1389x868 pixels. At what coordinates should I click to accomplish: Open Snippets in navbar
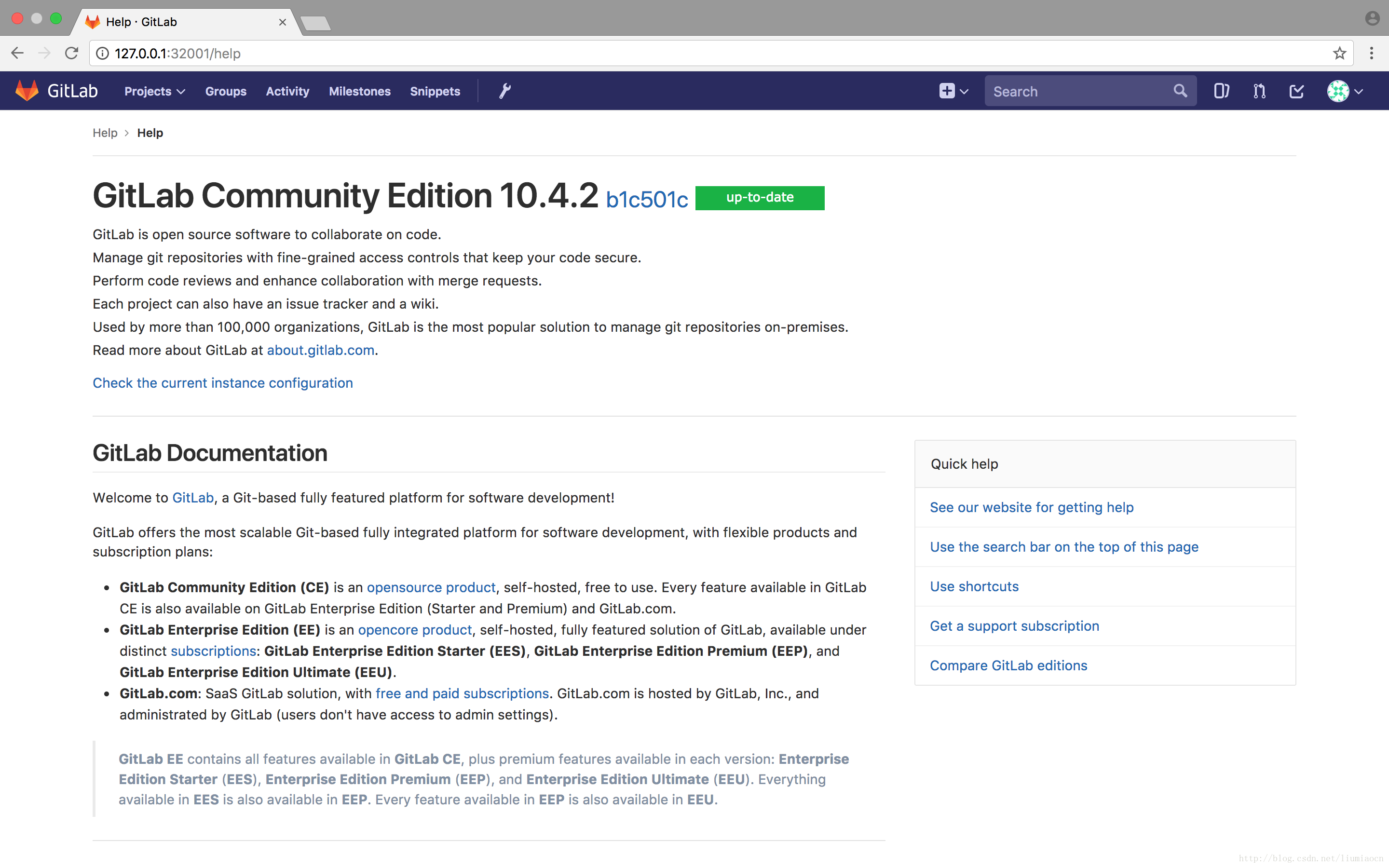435,91
